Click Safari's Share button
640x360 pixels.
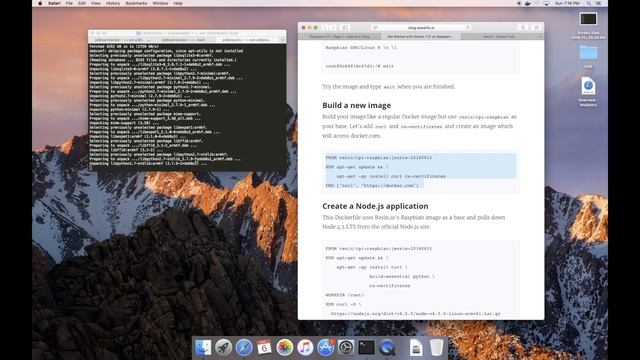click(x=523, y=28)
